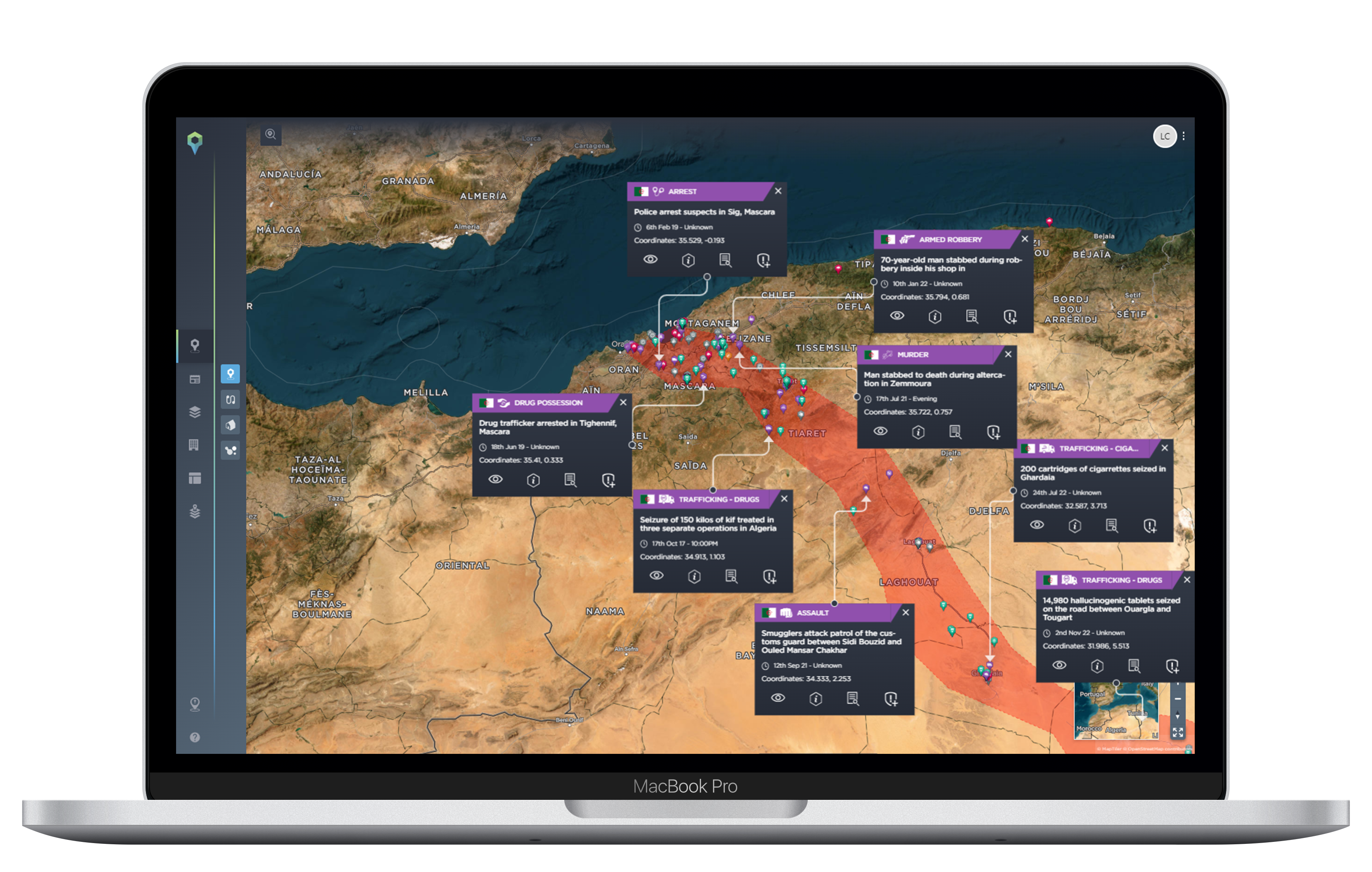Image resolution: width=1372 pixels, height=872 pixels.
Task: Close the Armed Robbery incident card
Action: tap(1025, 239)
